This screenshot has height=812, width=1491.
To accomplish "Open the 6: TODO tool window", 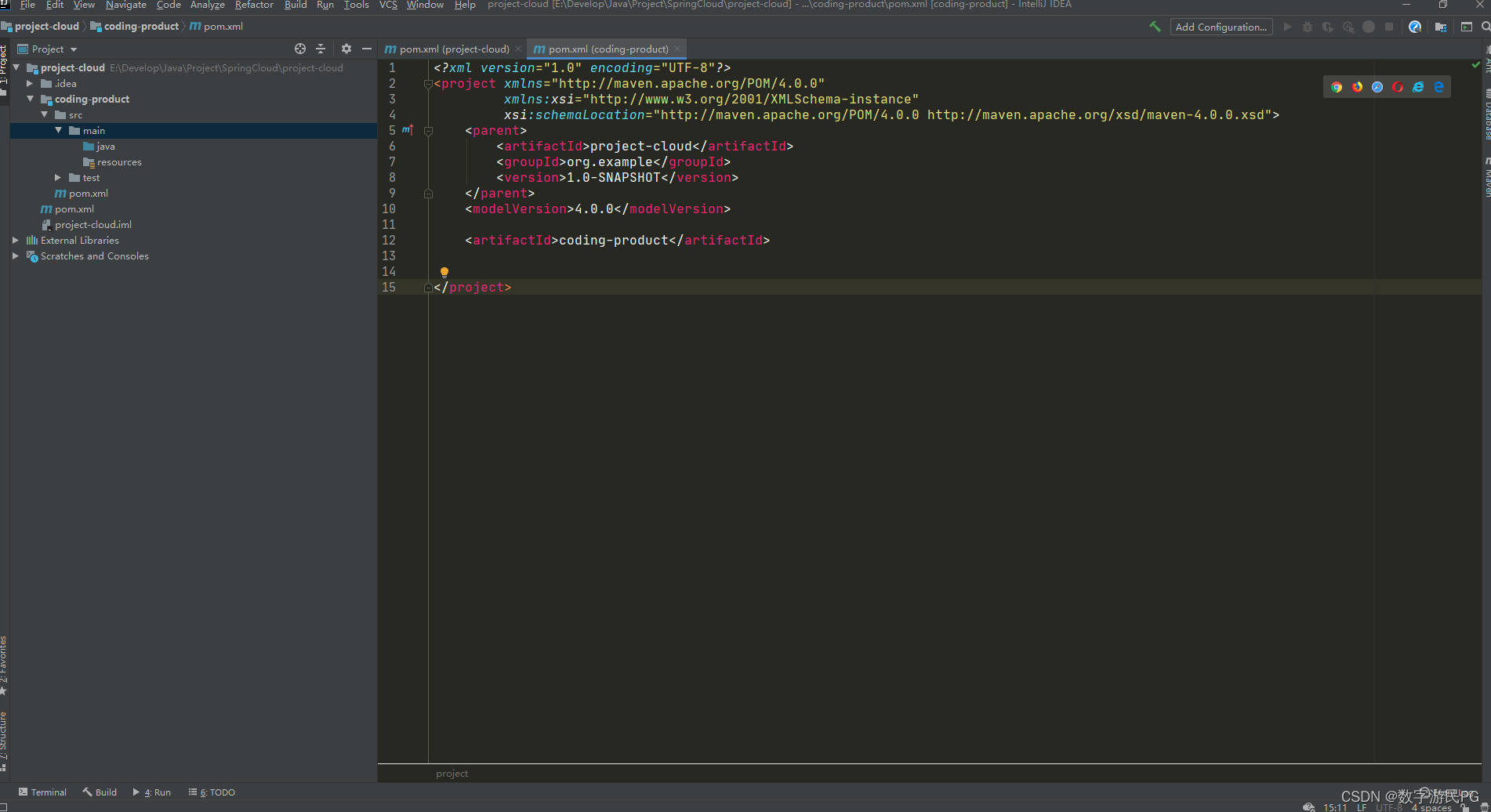I will click(212, 792).
